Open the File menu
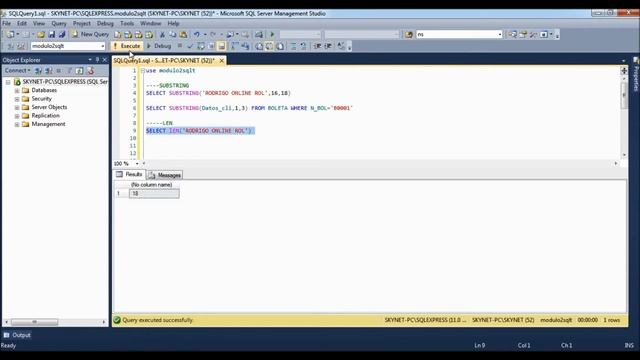The image size is (640, 360). pos(7,23)
